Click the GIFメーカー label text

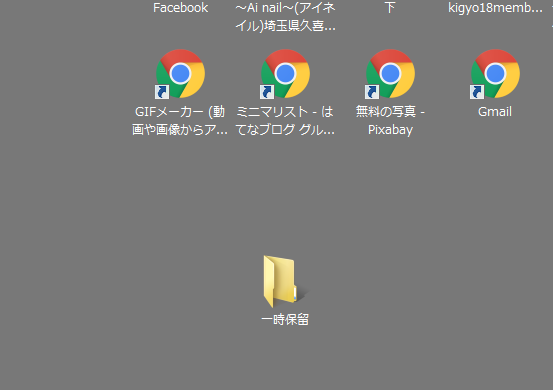pyautogui.click(x=180, y=121)
